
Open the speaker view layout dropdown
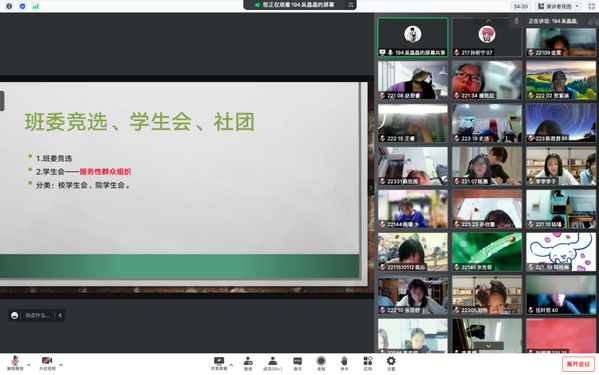coord(559,6)
